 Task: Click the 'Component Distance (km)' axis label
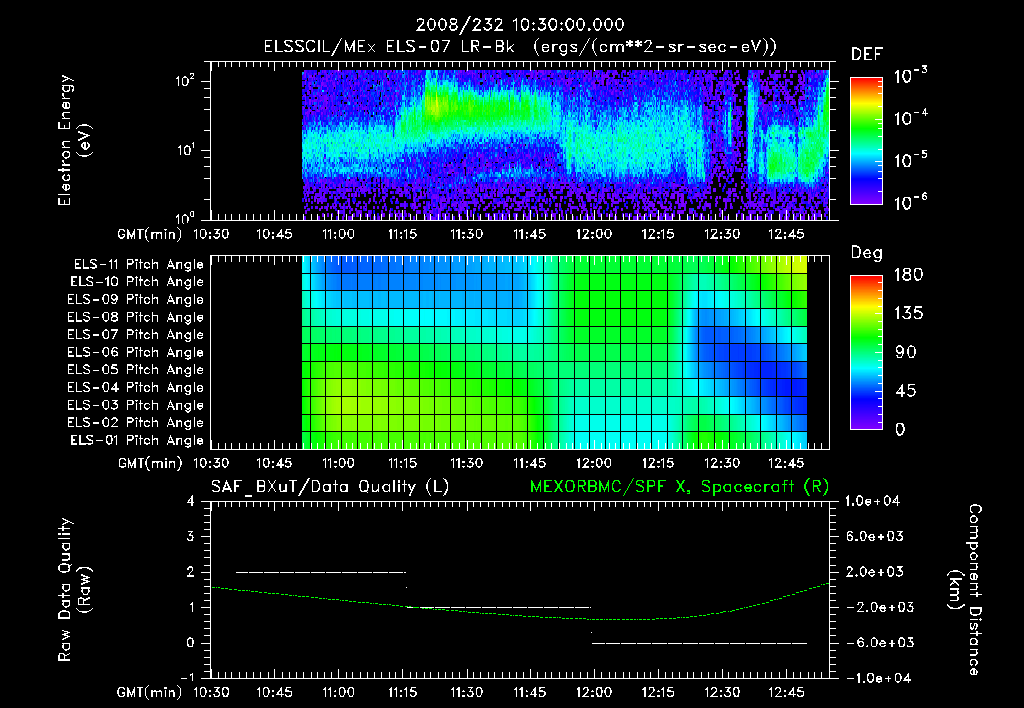(965, 590)
